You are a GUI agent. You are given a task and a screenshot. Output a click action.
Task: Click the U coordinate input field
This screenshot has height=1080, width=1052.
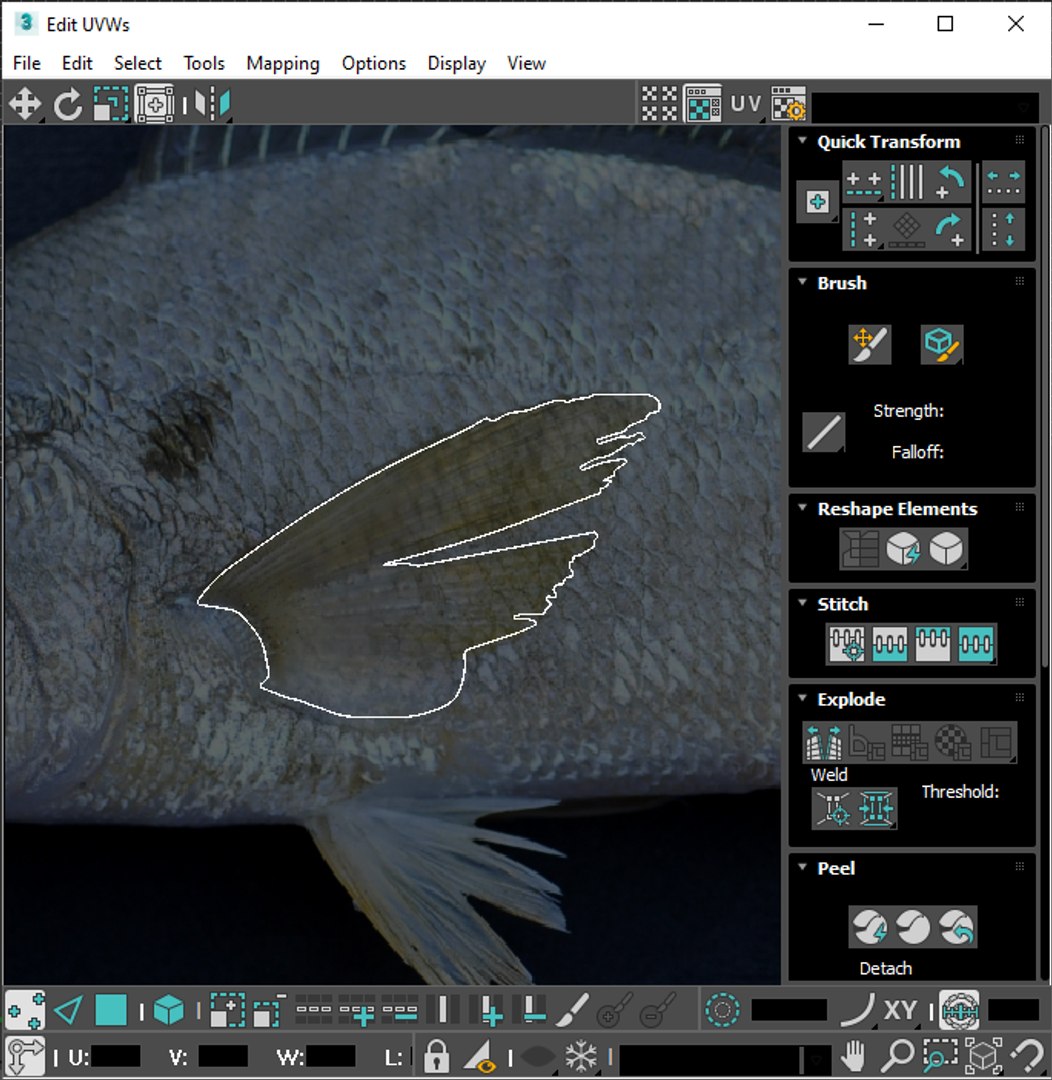pyautogui.click(x=115, y=1057)
